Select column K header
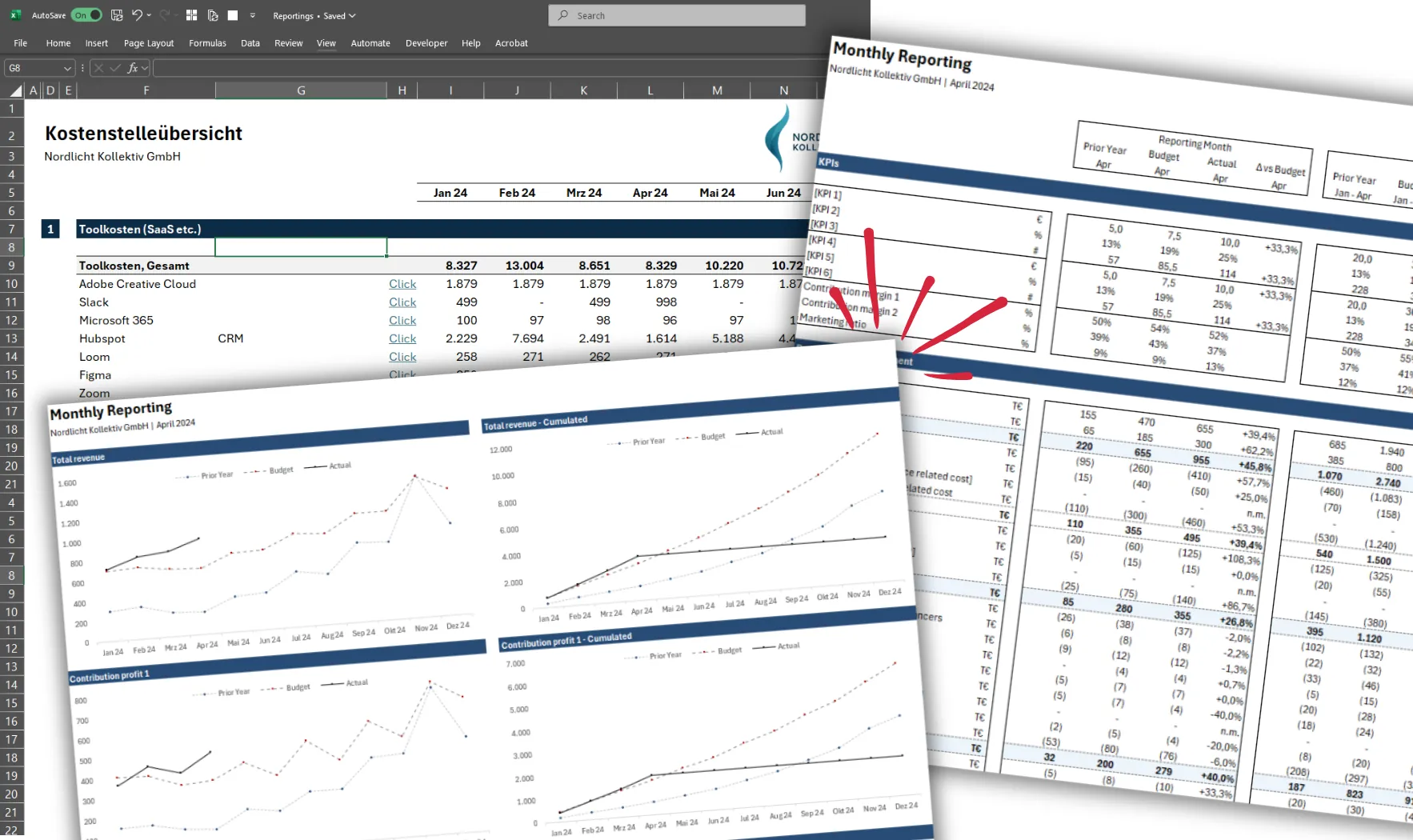The height and width of the screenshot is (840, 1413). pos(583,90)
